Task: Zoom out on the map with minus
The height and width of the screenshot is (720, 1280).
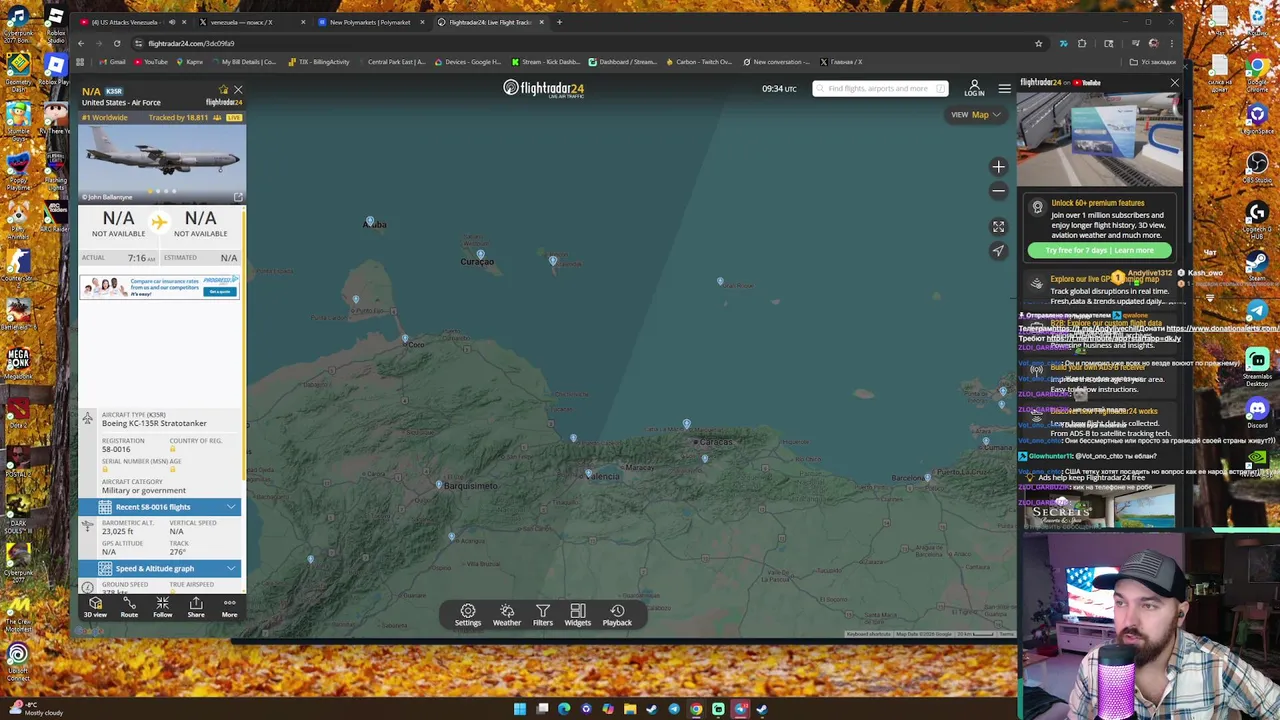Action: 998,190
